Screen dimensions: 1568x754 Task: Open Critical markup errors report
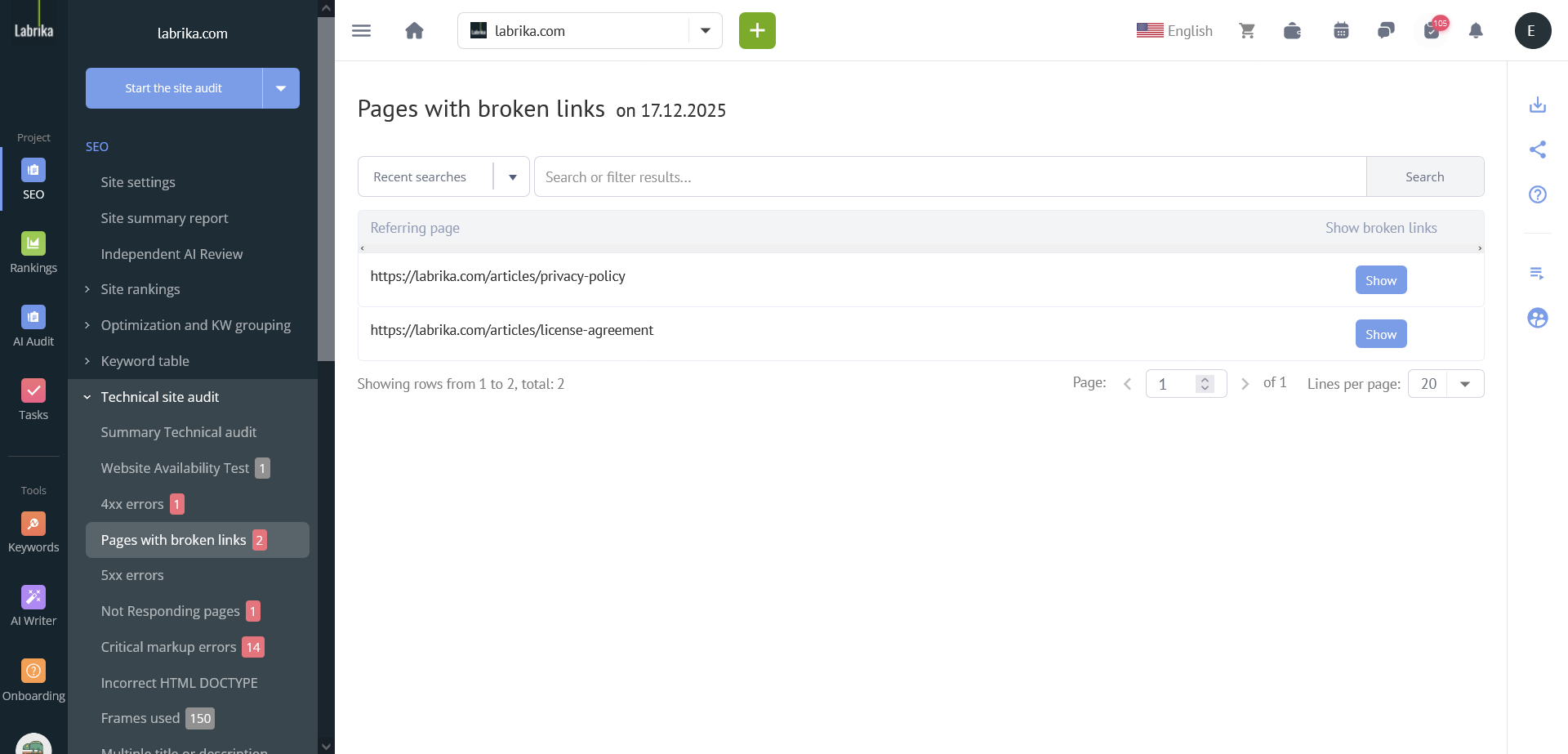[168, 647]
